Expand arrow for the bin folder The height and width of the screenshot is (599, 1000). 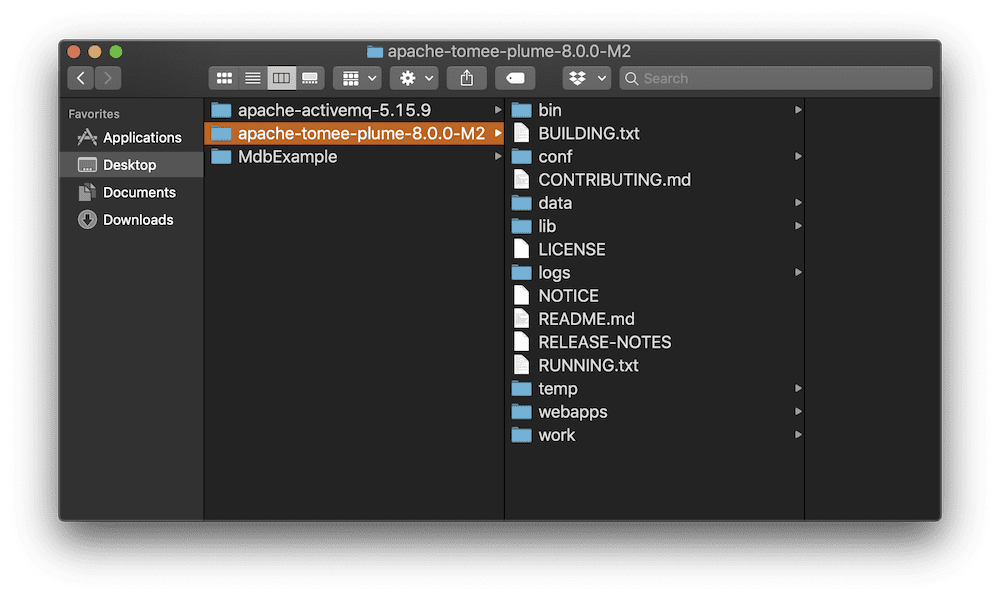tap(798, 110)
